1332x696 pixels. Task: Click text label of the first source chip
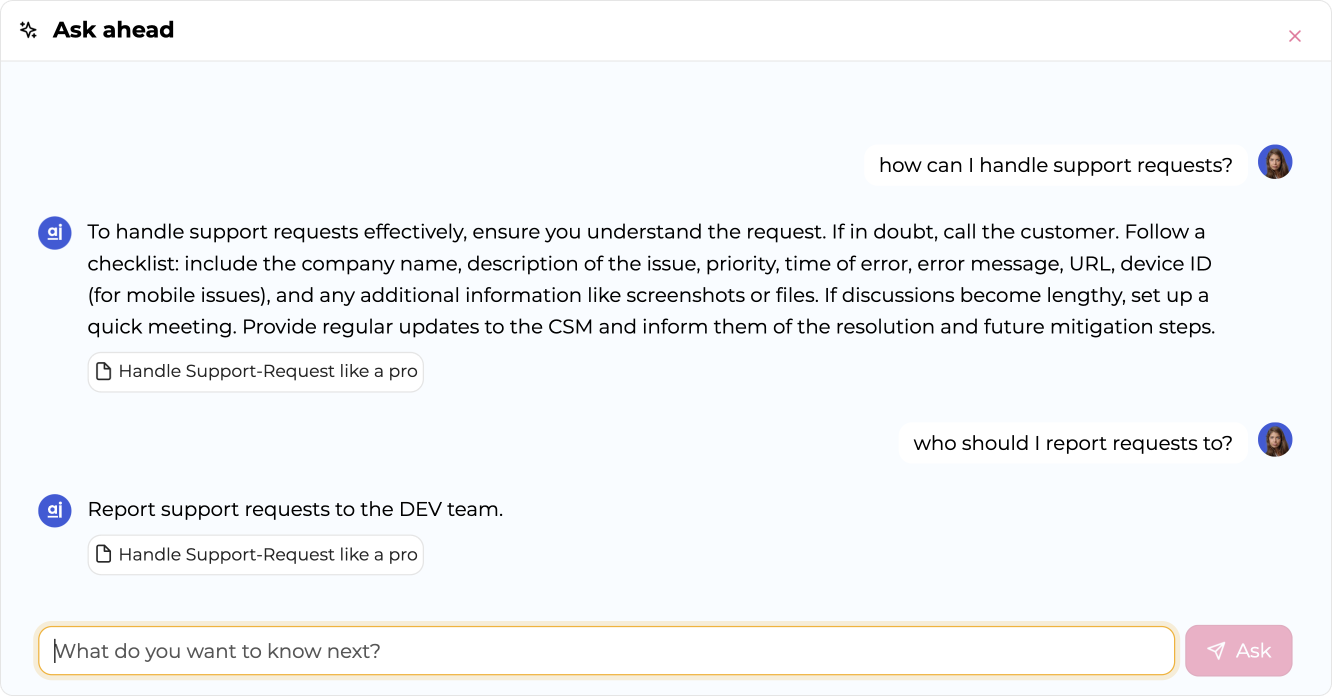tap(268, 372)
